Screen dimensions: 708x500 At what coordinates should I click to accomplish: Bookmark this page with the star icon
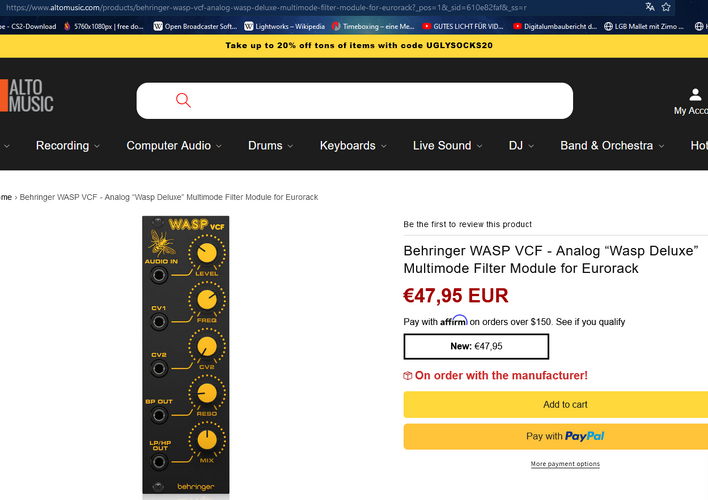coord(666,7)
